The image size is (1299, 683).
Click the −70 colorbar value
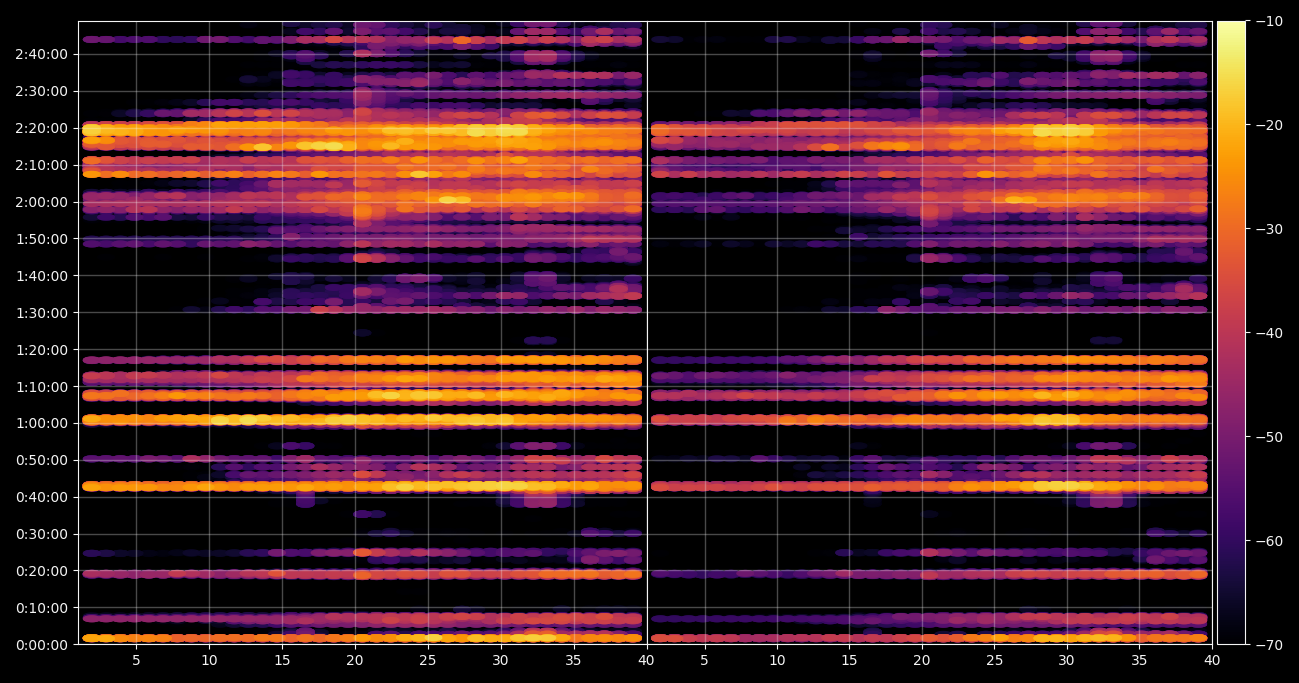coord(1269,645)
